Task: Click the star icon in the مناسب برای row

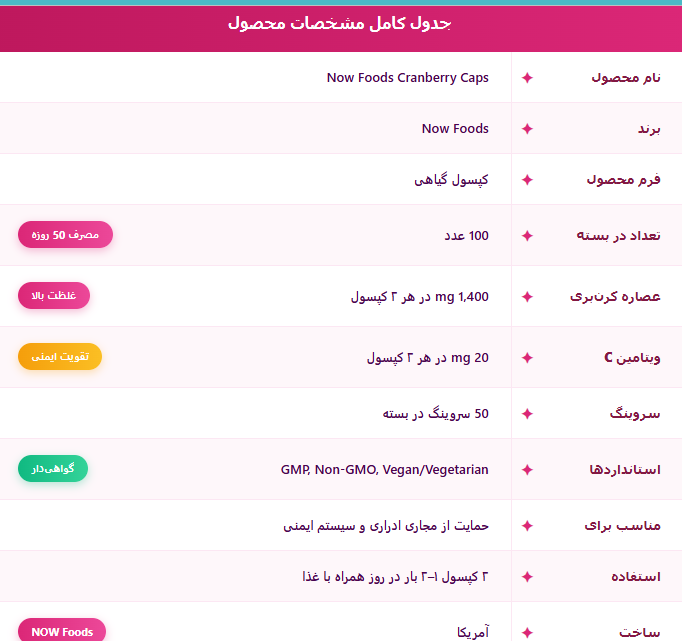Action: pos(527,526)
